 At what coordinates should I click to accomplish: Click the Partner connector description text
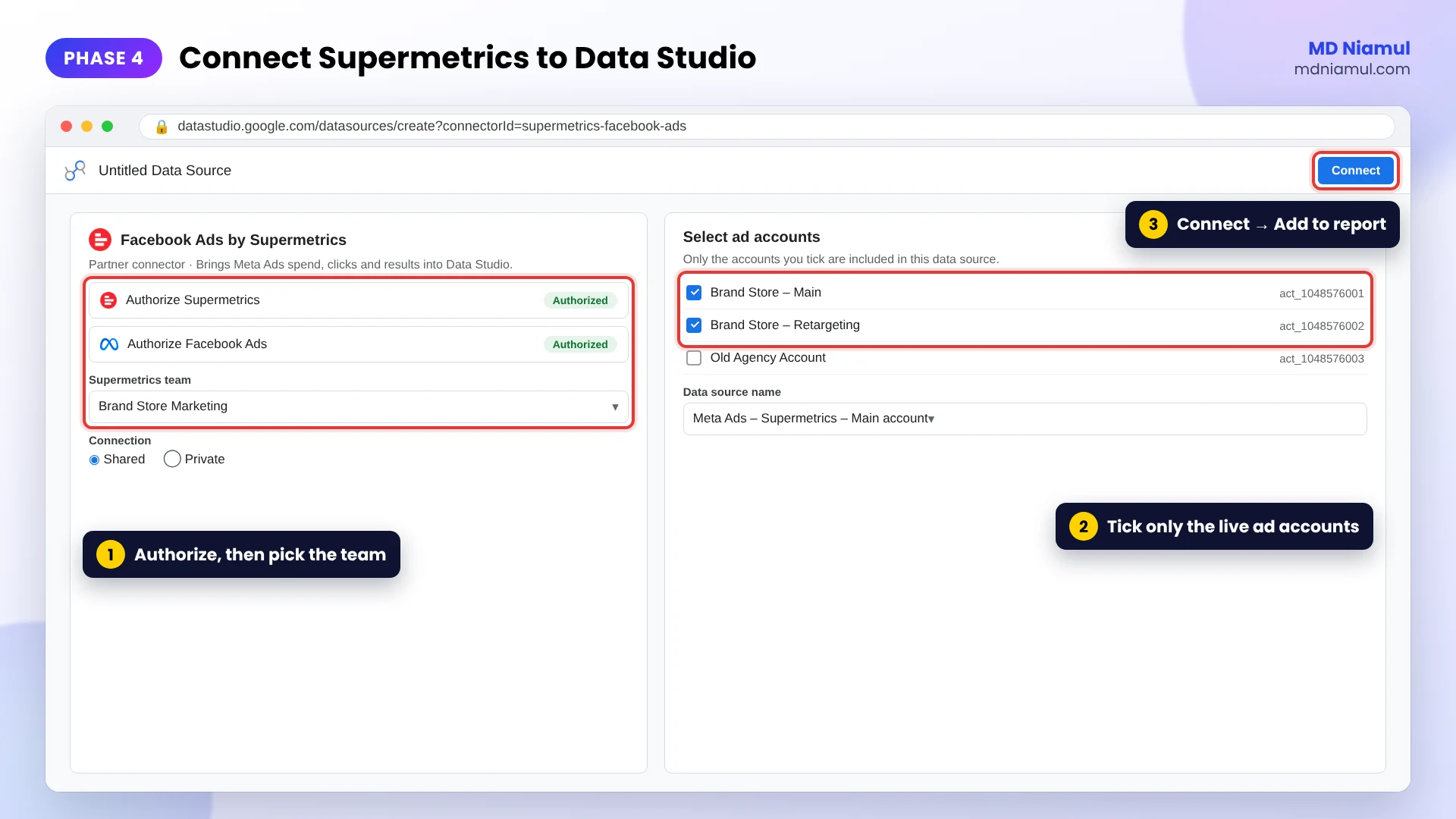point(300,265)
